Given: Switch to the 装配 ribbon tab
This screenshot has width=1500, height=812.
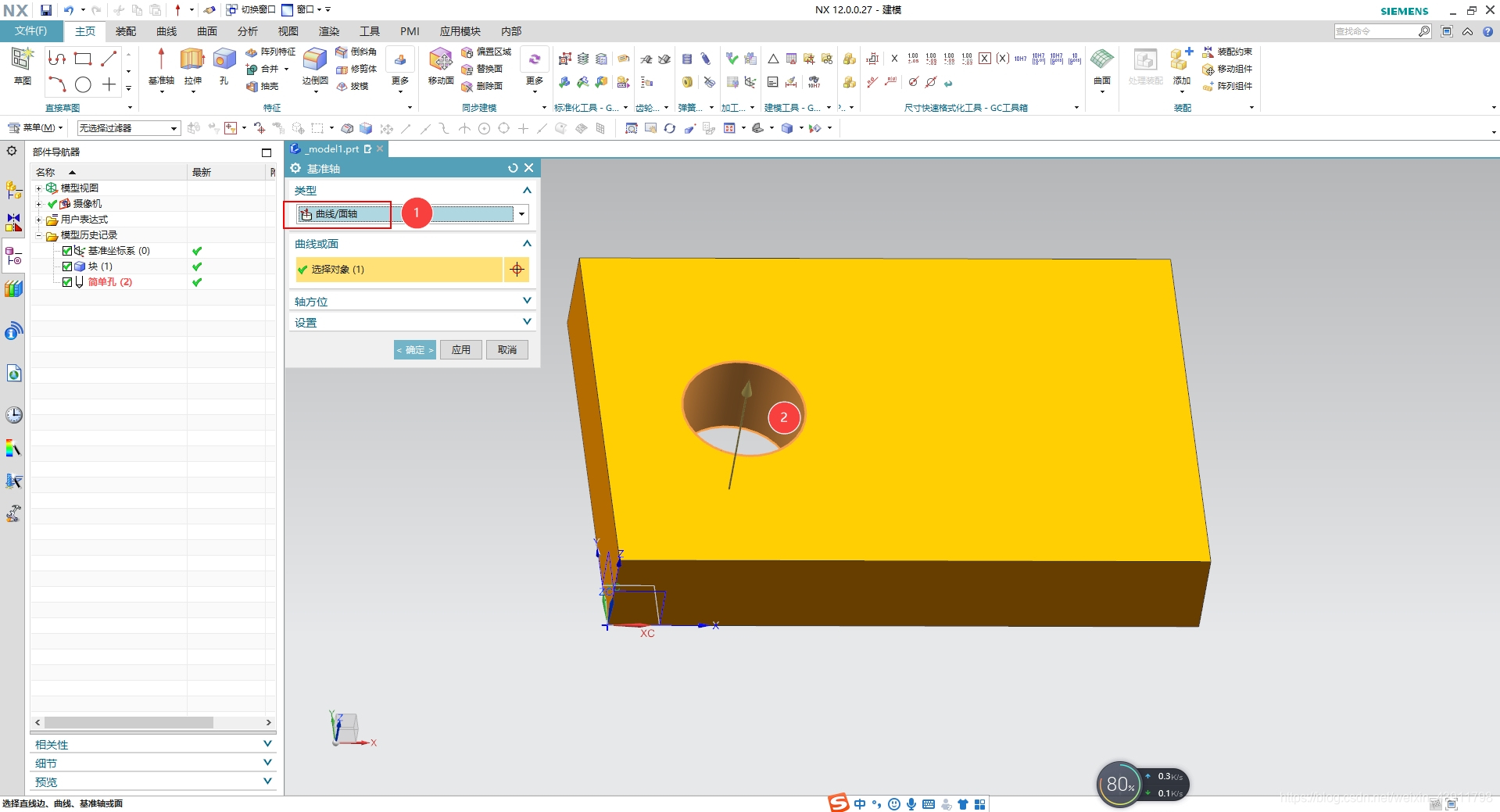Looking at the screenshot, I should pos(126,31).
